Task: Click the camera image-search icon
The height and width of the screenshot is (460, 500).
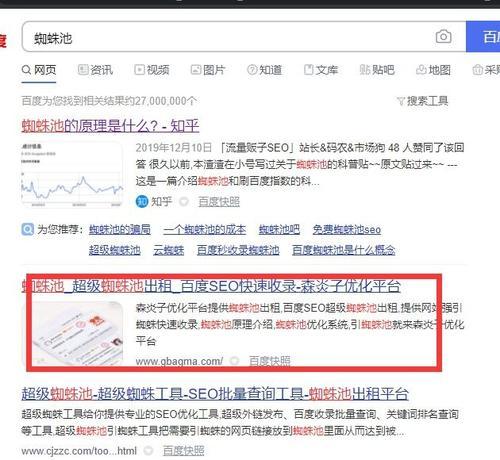Action: click(444, 36)
